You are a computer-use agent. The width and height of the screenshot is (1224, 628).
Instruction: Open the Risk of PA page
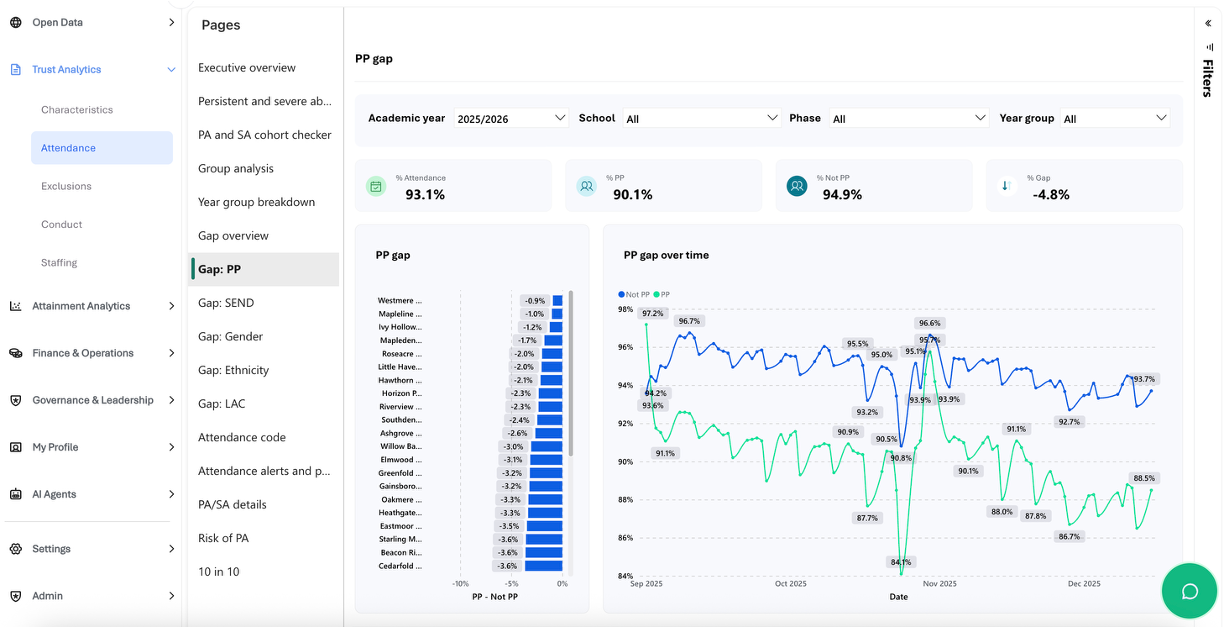pyautogui.click(x=223, y=538)
